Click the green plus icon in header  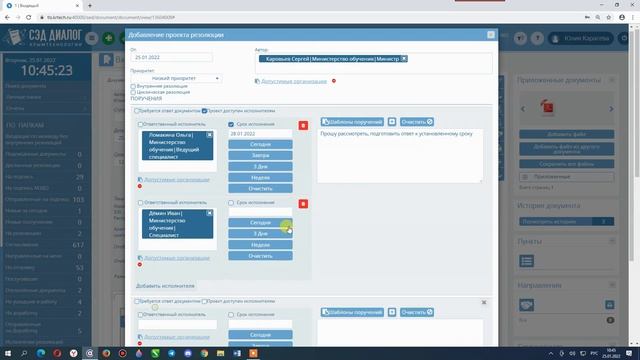click(x=108, y=38)
